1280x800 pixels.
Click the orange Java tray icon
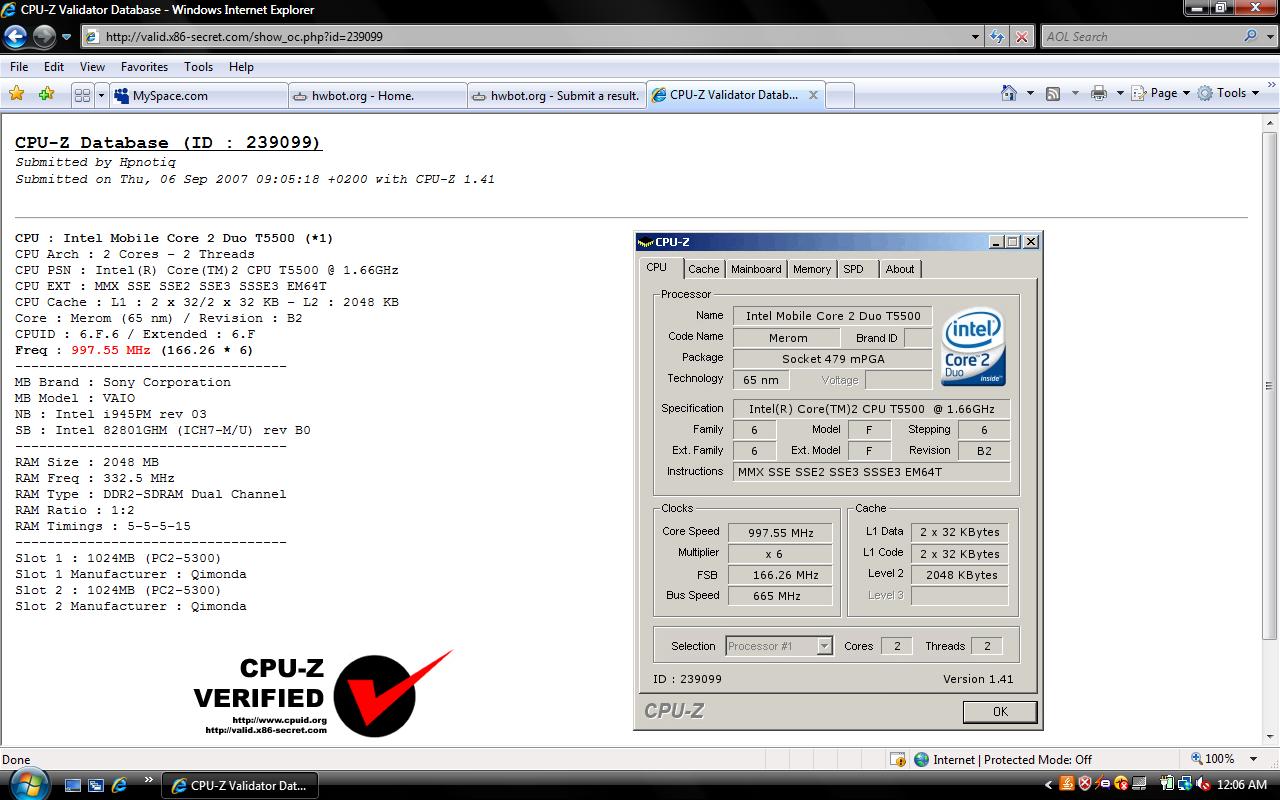1067,785
